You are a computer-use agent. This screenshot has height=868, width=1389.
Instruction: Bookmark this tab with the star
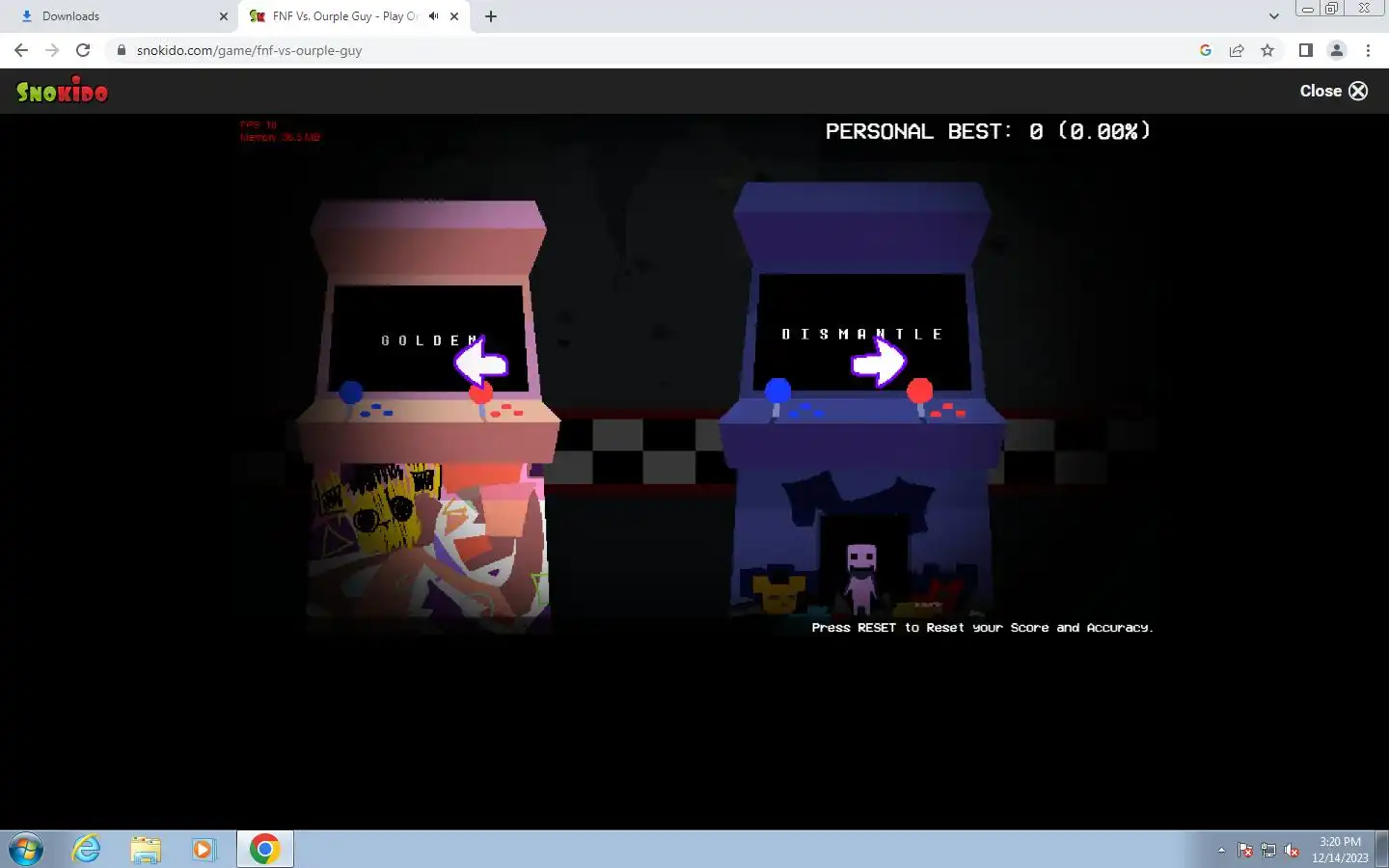[1267, 50]
